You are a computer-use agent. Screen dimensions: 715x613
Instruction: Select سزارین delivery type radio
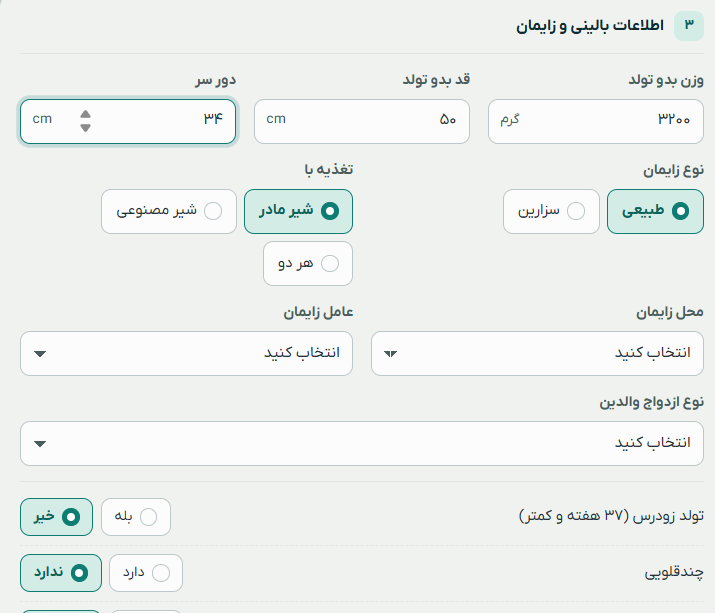[x=551, y=211]
